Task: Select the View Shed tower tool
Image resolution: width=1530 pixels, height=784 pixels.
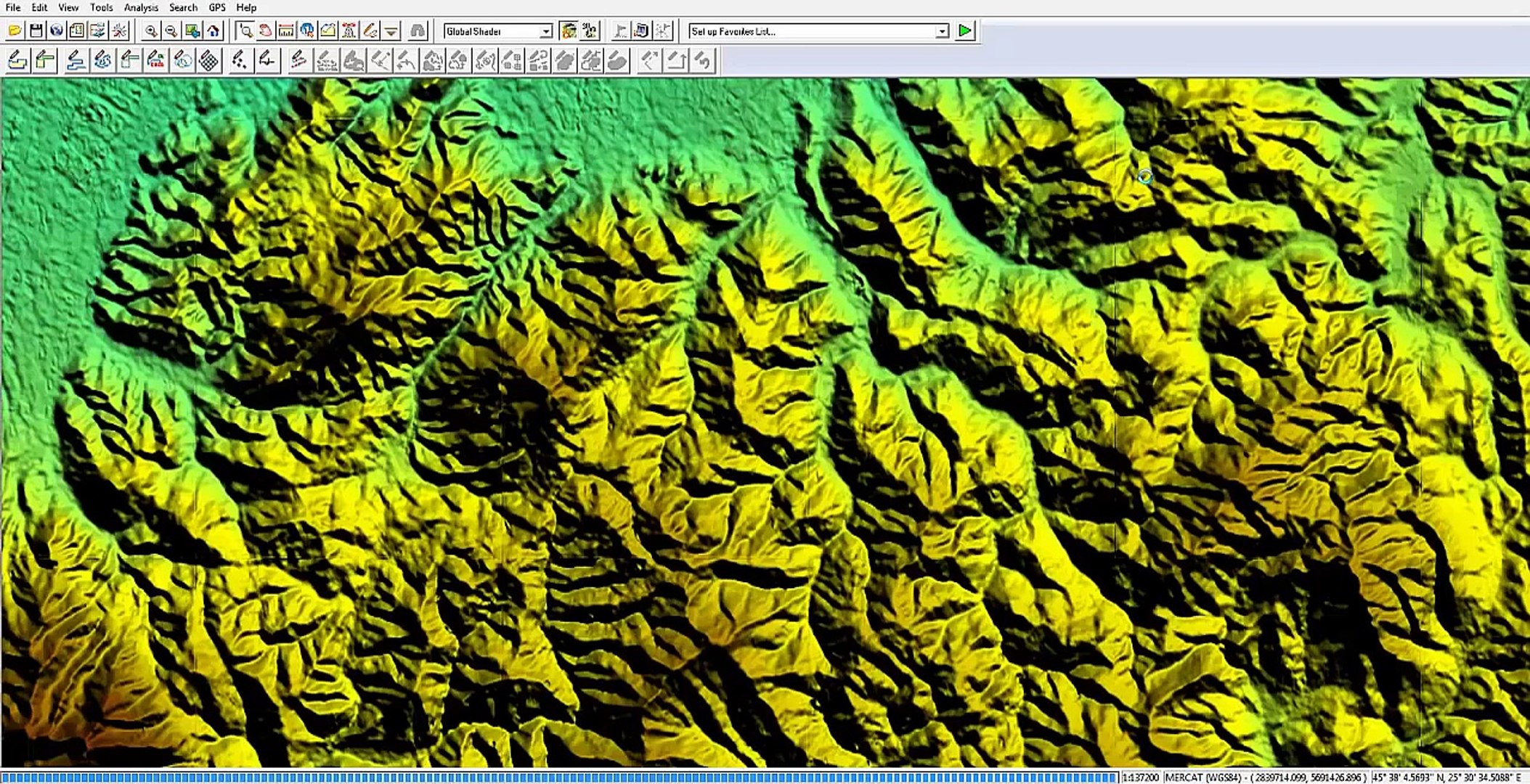Action: coord(349,30)
